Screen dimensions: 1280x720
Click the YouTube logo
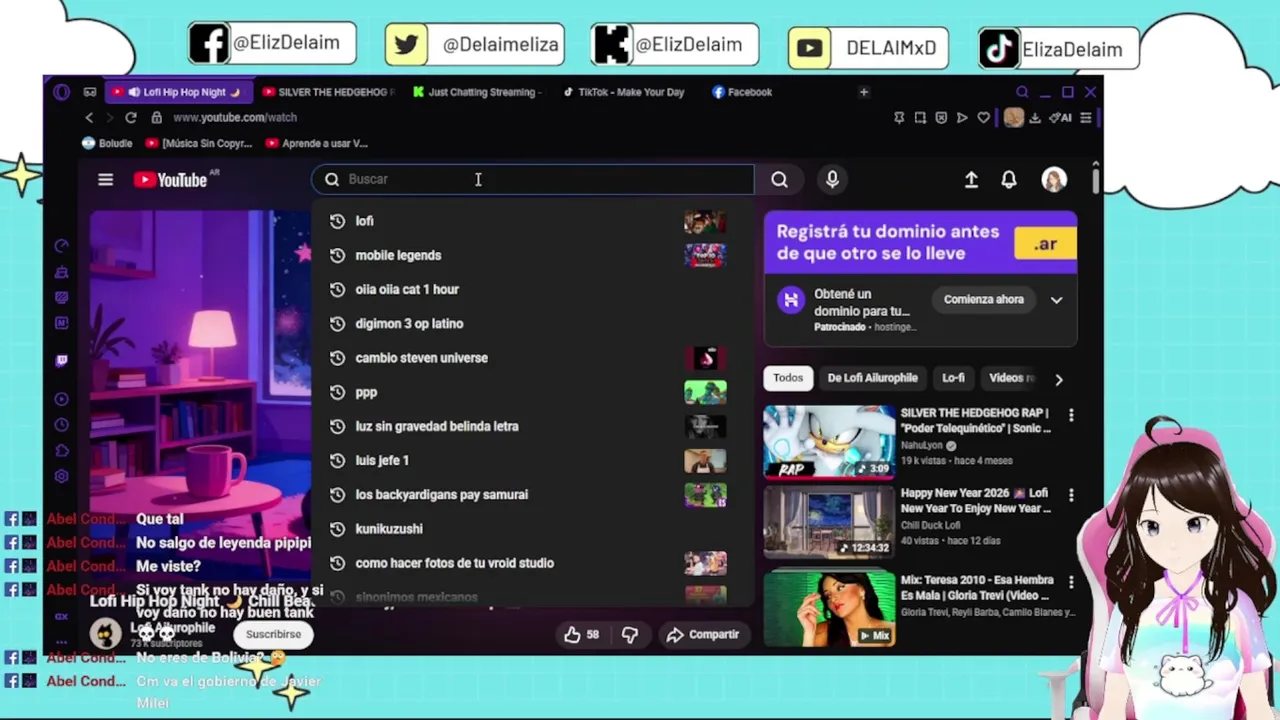(x=170, y=180)
